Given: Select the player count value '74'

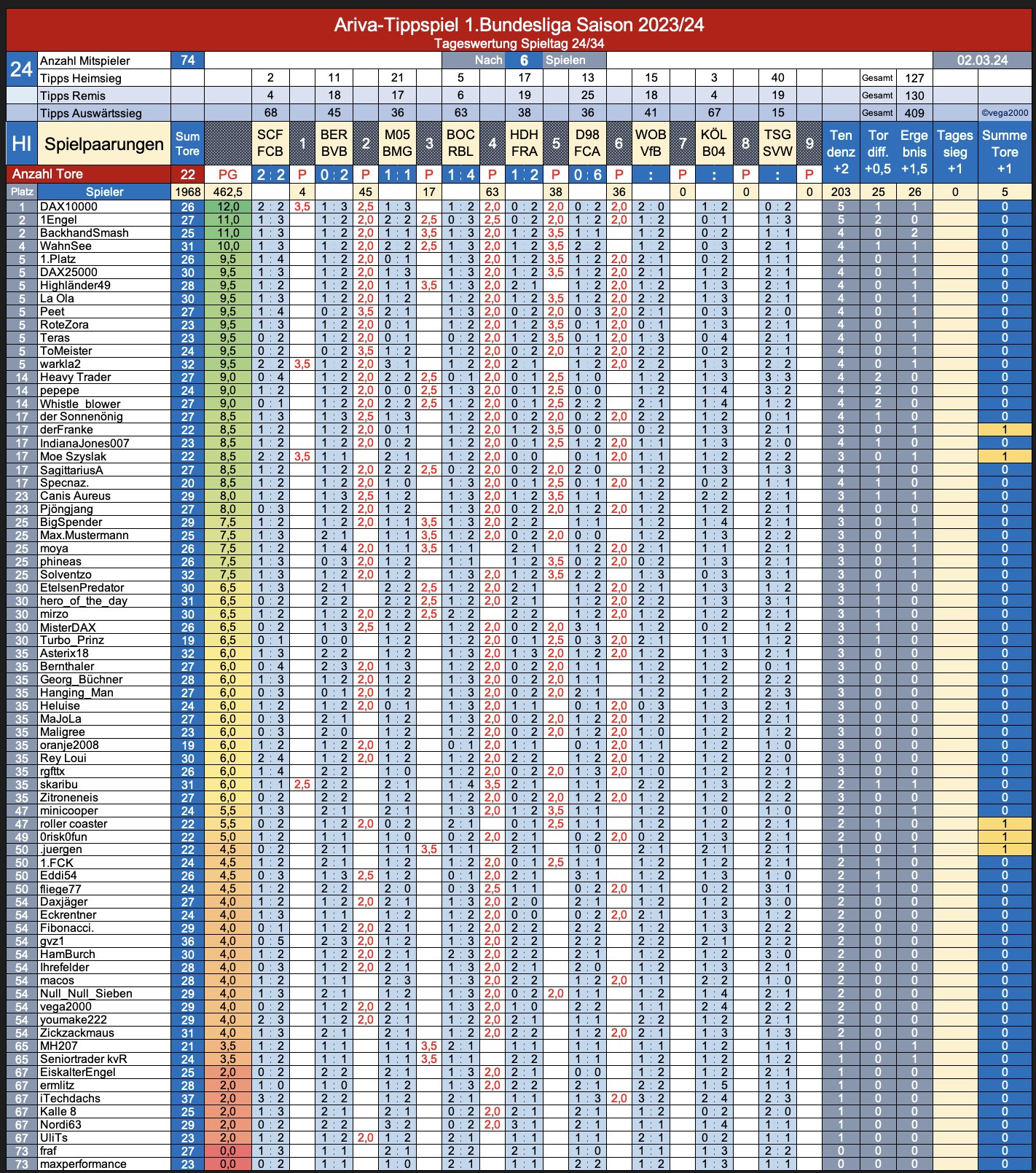Looking at the screenshot, I should pyautogui.click(x=188, y=60).
